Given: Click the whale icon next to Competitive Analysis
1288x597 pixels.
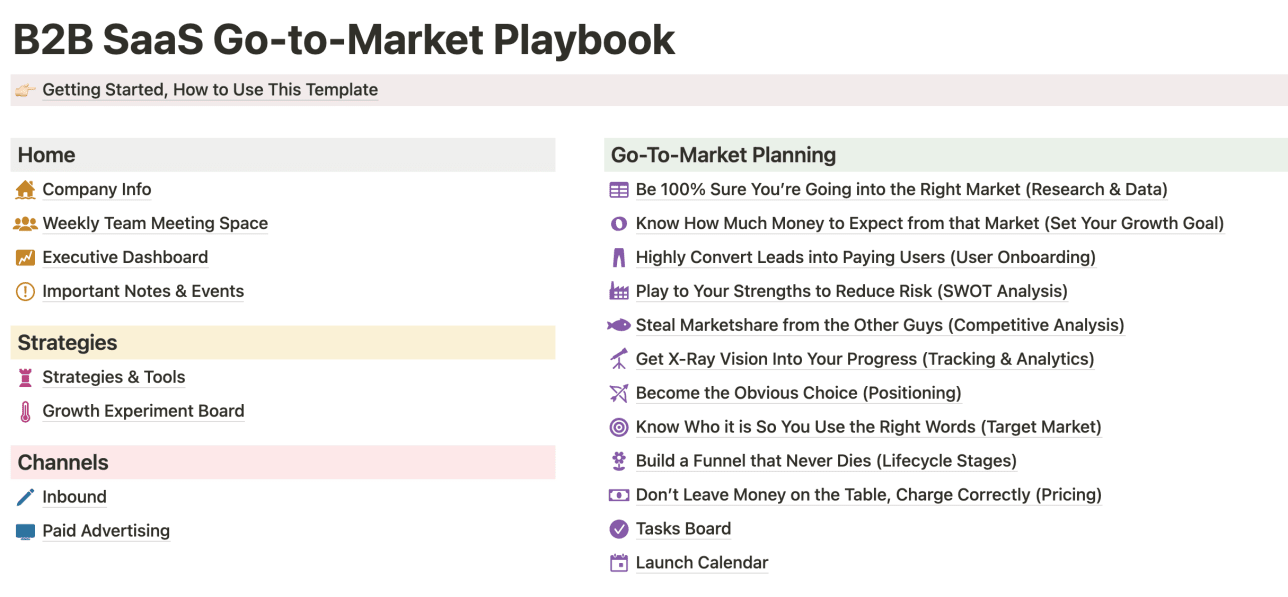Looking at the screenshot, I should coord(618,325).
